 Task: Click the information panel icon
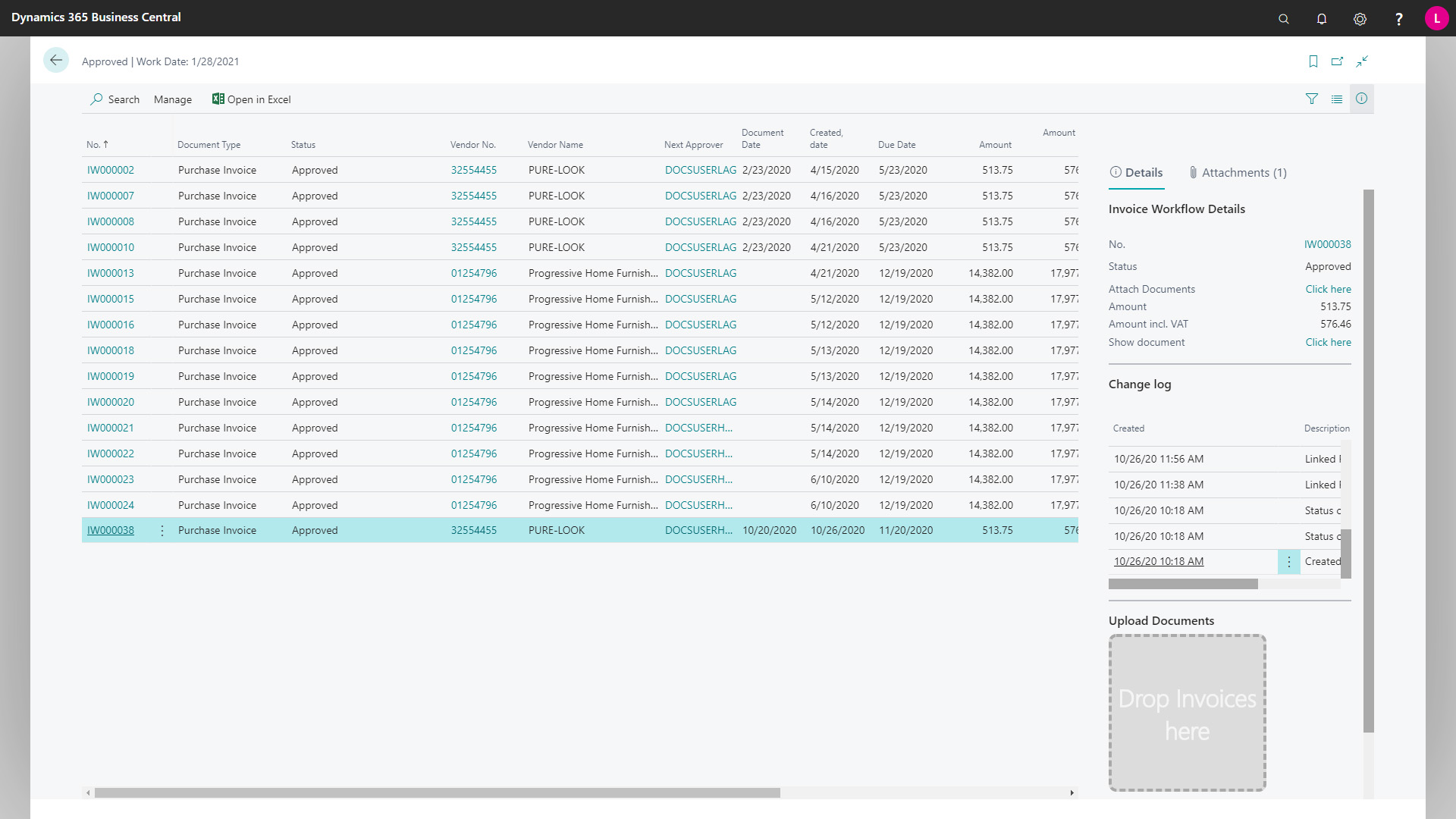coord(1361,98)
